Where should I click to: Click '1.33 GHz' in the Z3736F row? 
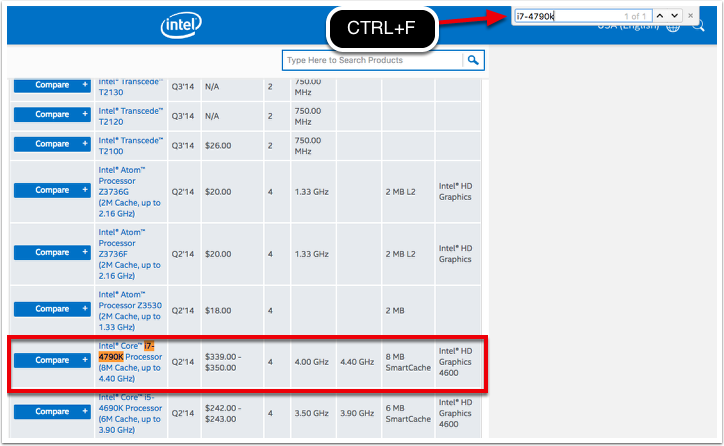[312, 254]
